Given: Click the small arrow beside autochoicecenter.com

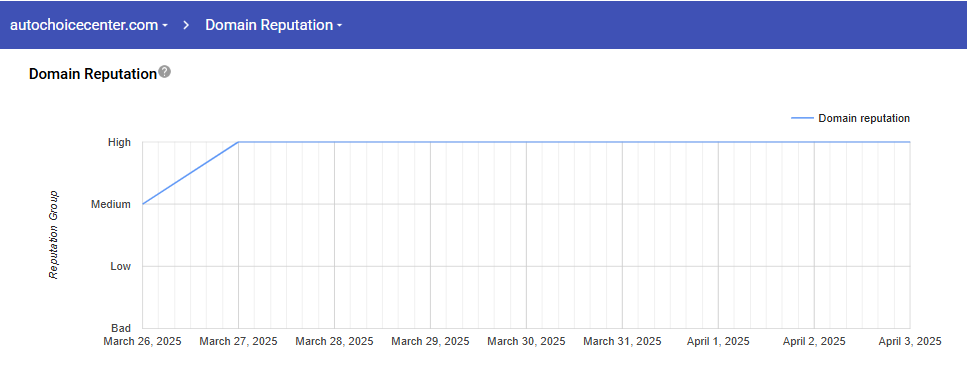Looking at the screenshot, I should [165, 27].
